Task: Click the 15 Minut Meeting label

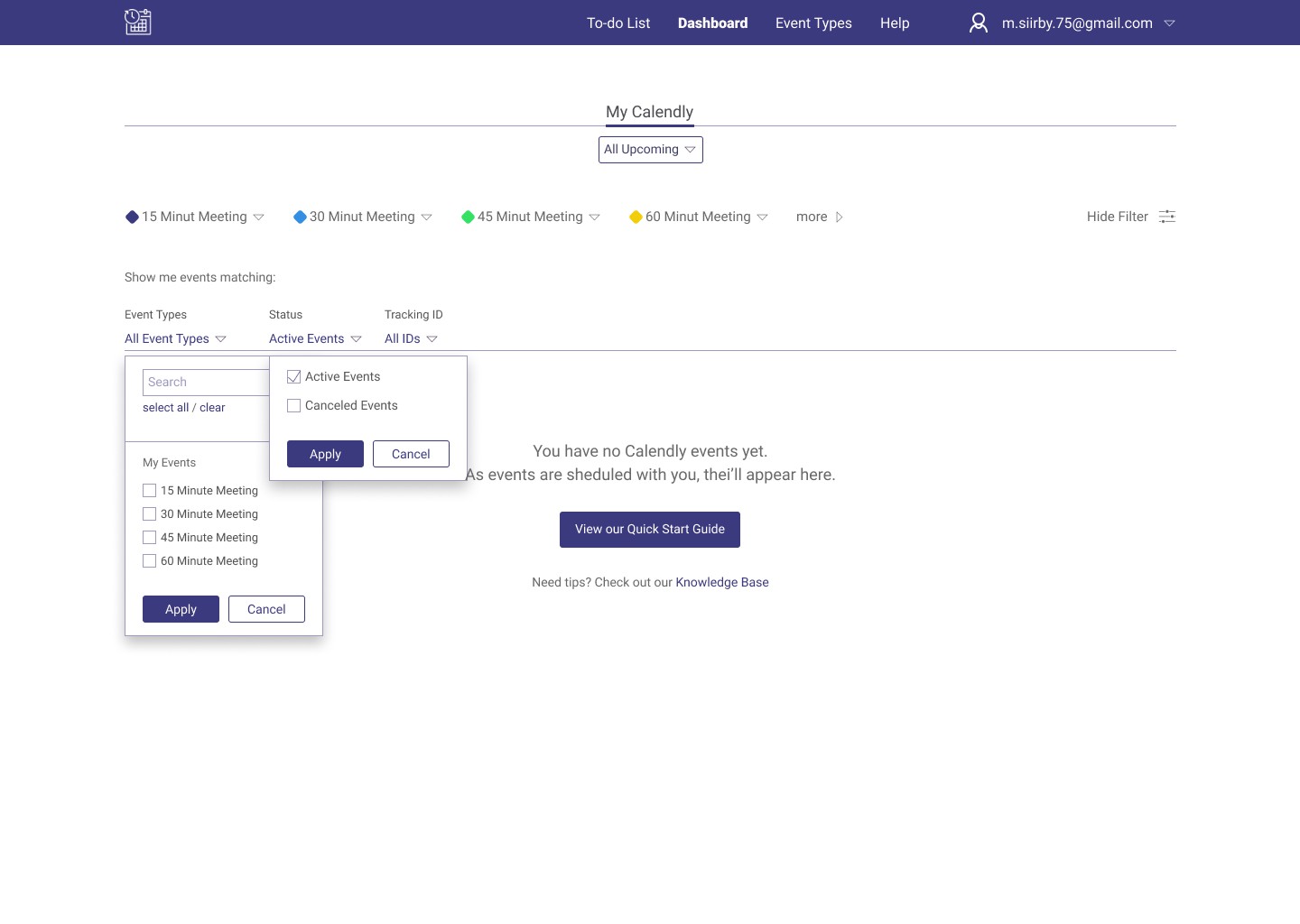Action: click(194, 217)
